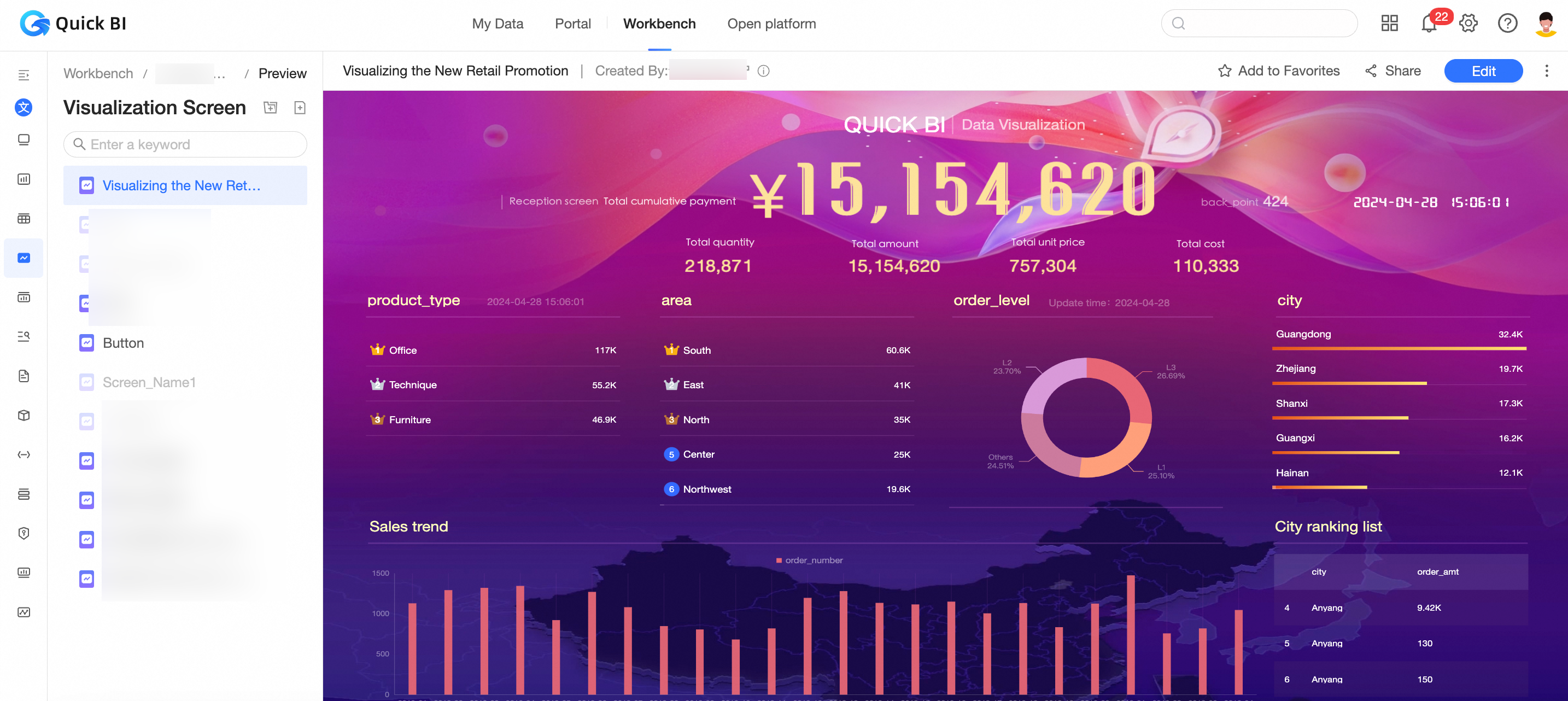Open the user avatar menu

pos(1546,24)
